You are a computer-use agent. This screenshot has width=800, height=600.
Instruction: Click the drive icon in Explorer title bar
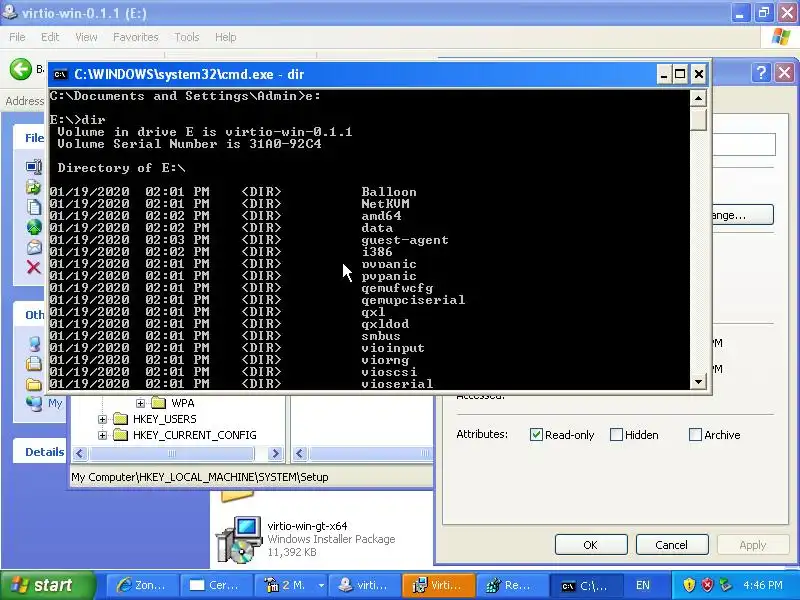point(9,12)
